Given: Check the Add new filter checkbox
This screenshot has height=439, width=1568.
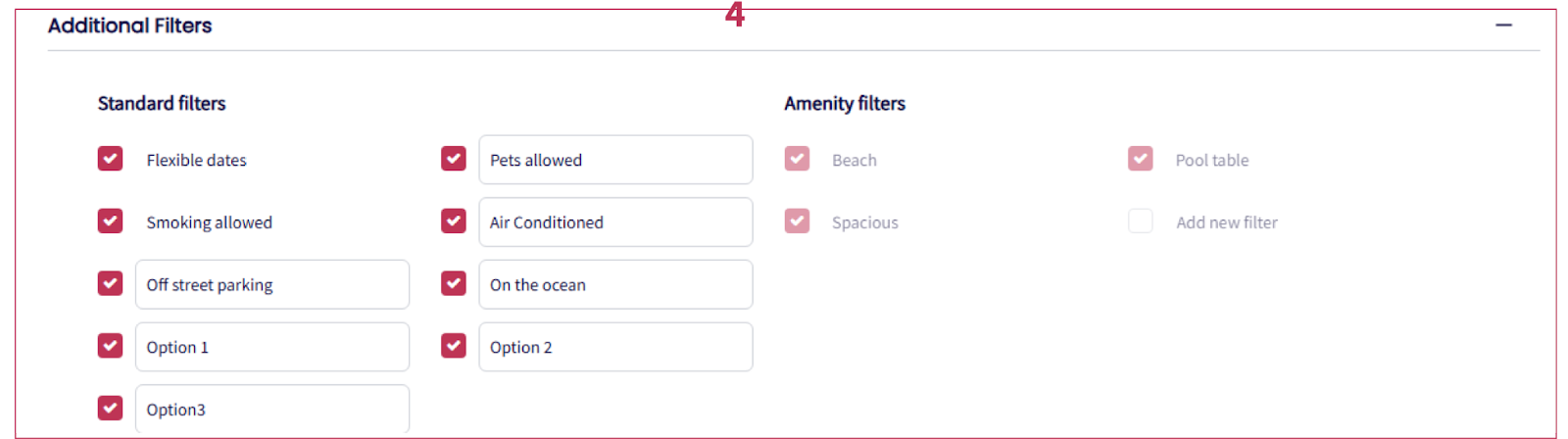Looking at the screenshot, I should point(1141,221).
